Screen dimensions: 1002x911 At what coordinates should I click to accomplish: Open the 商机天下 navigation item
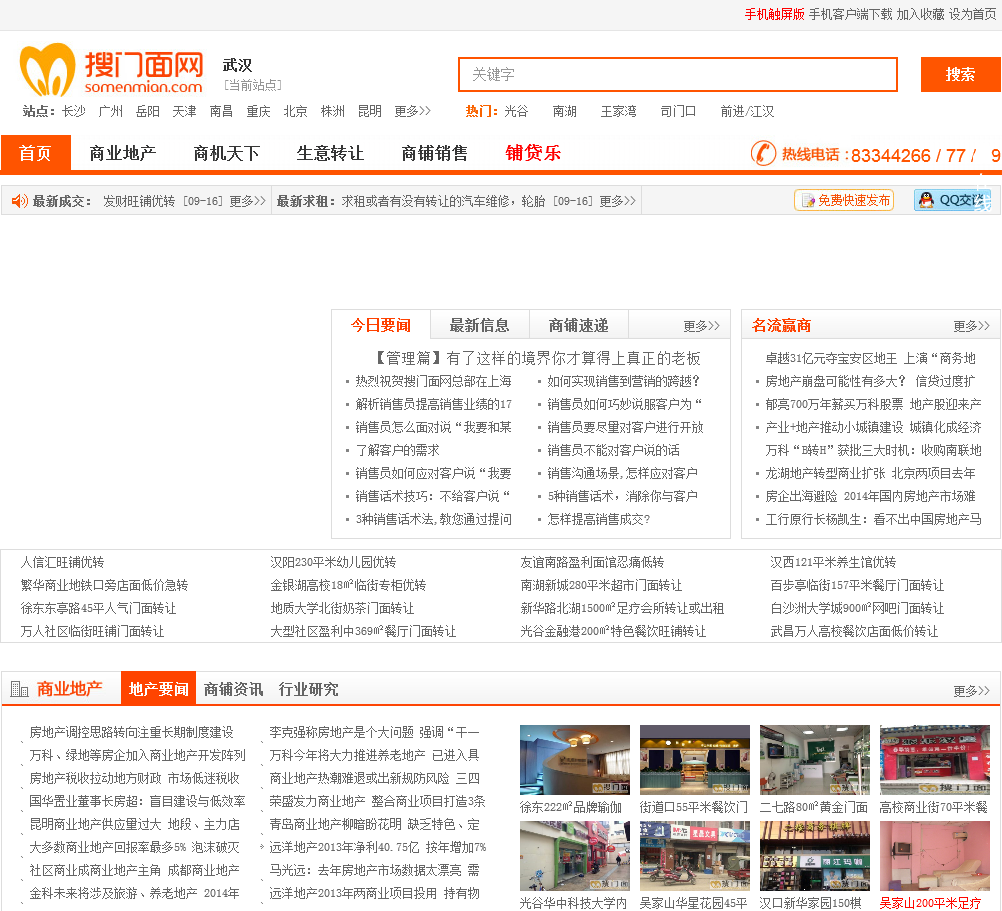click(x=227, y=153)
